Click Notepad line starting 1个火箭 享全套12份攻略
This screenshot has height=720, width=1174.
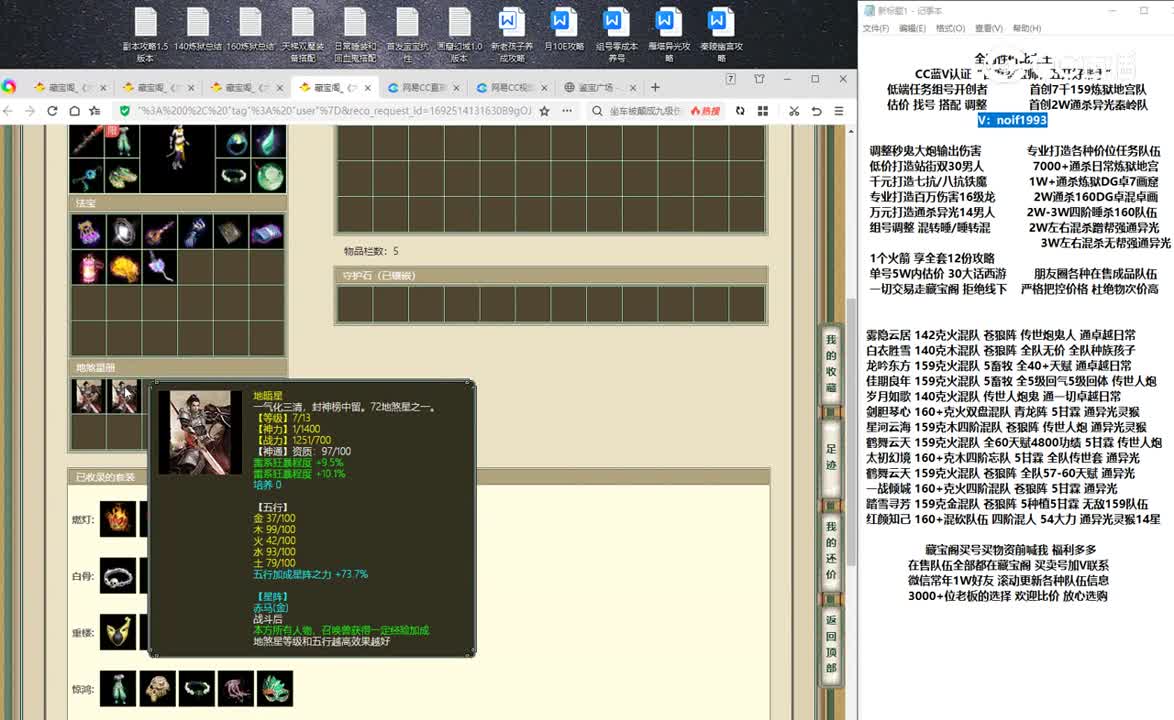[931, 258]
